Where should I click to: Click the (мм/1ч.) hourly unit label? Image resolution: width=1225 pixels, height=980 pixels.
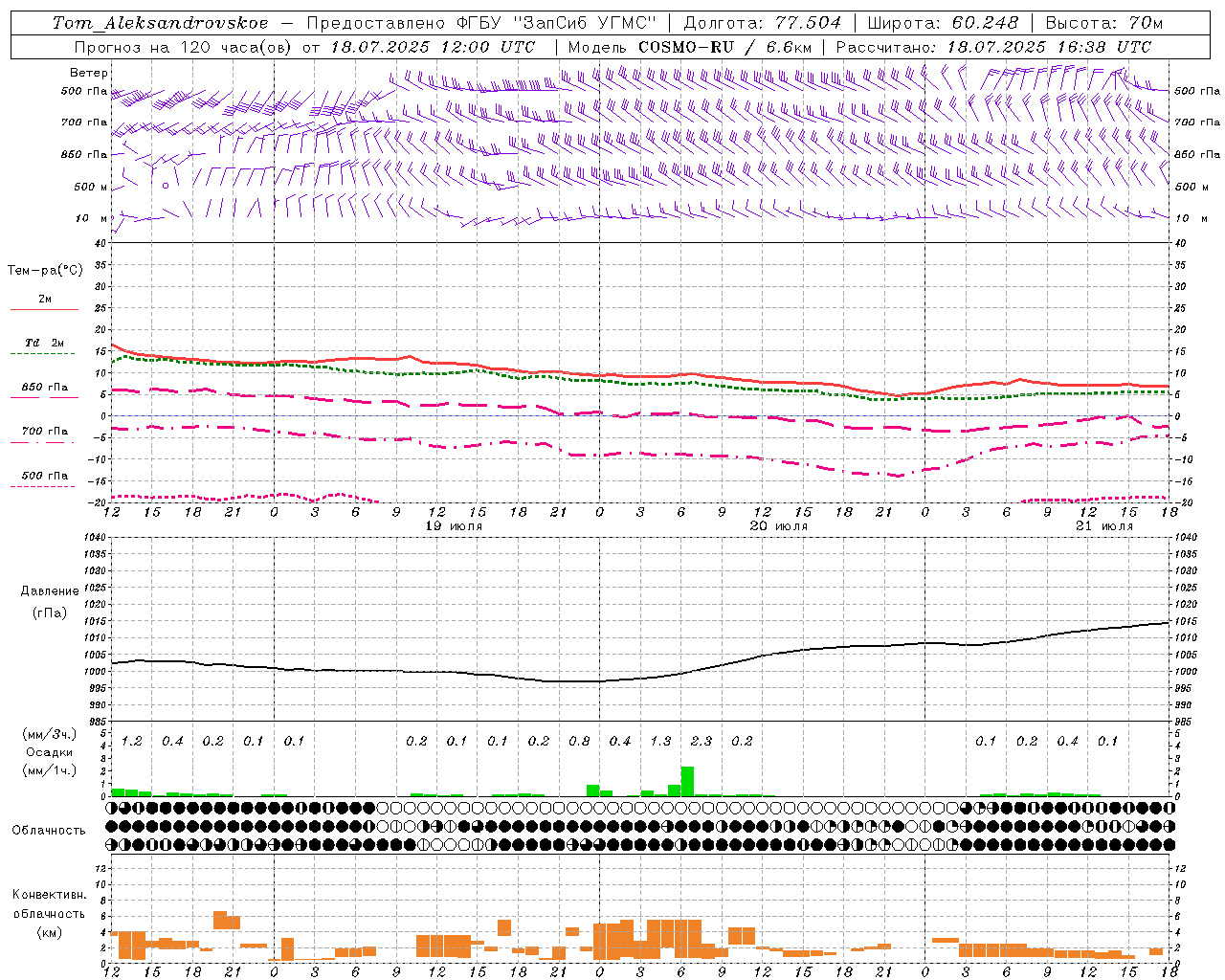pos(50,769)
